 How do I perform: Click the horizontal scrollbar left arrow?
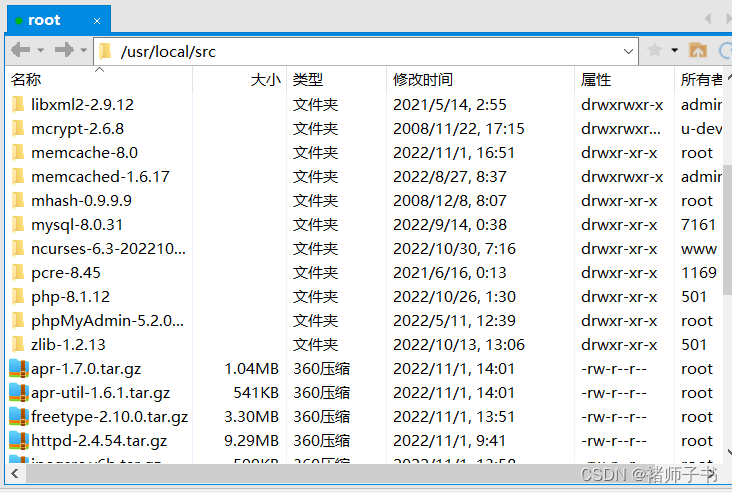(15, 474)
